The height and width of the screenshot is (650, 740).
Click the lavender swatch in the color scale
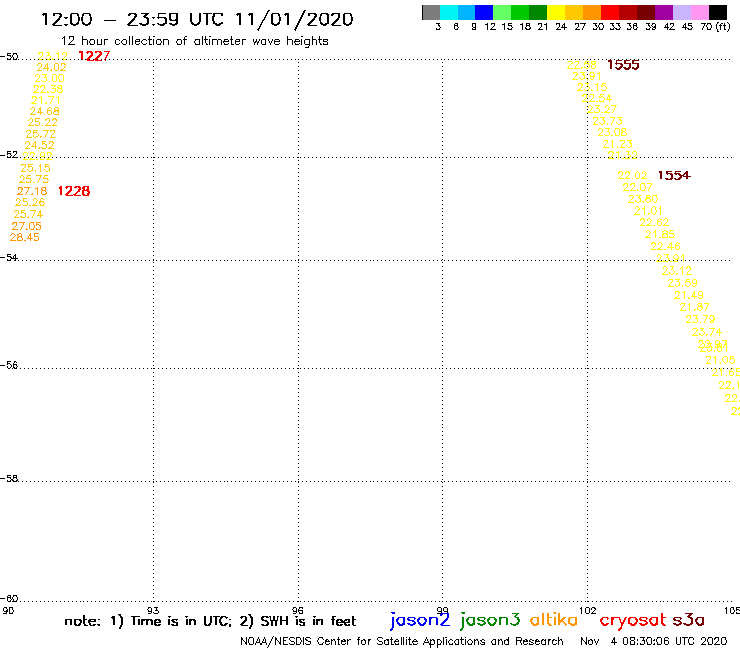pos(681,12)
